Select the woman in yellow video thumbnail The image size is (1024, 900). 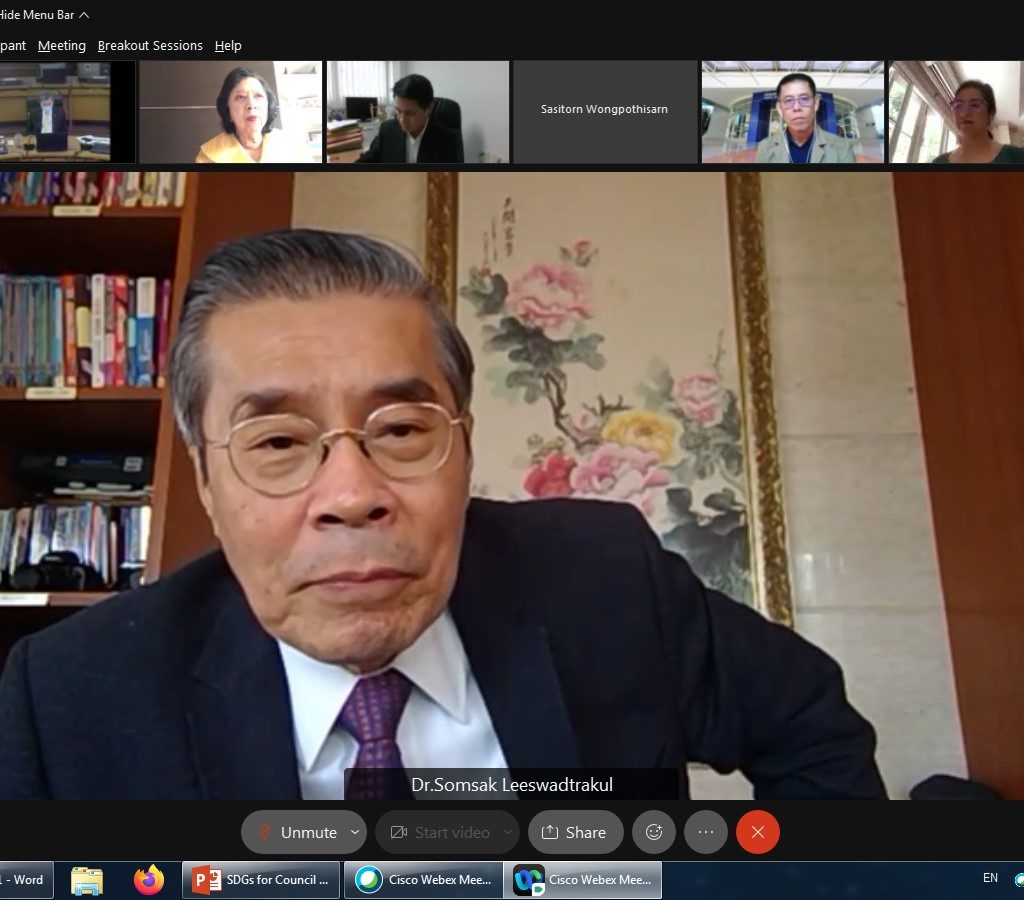230,111
